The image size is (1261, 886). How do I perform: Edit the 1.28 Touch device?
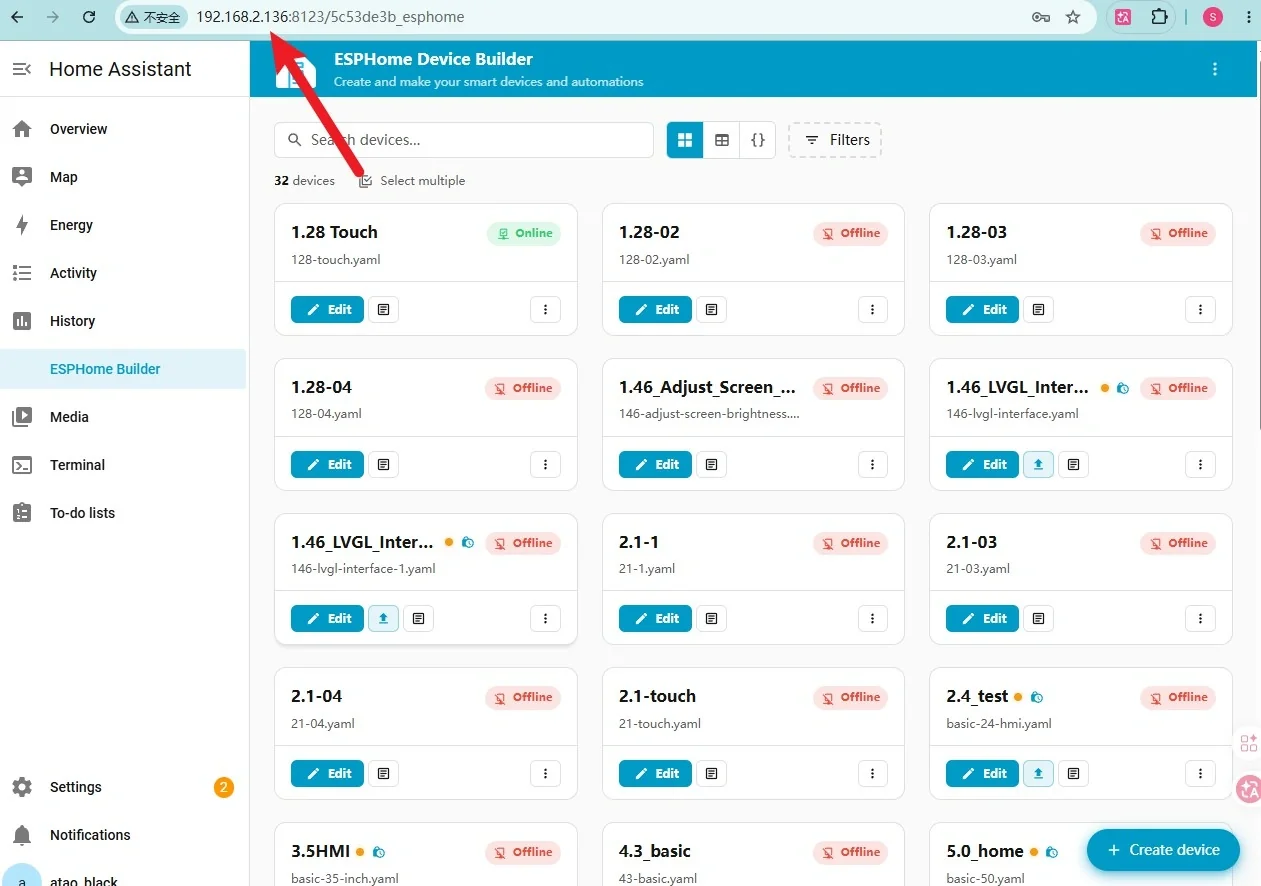pyautogui.click(x=328, y=310)
